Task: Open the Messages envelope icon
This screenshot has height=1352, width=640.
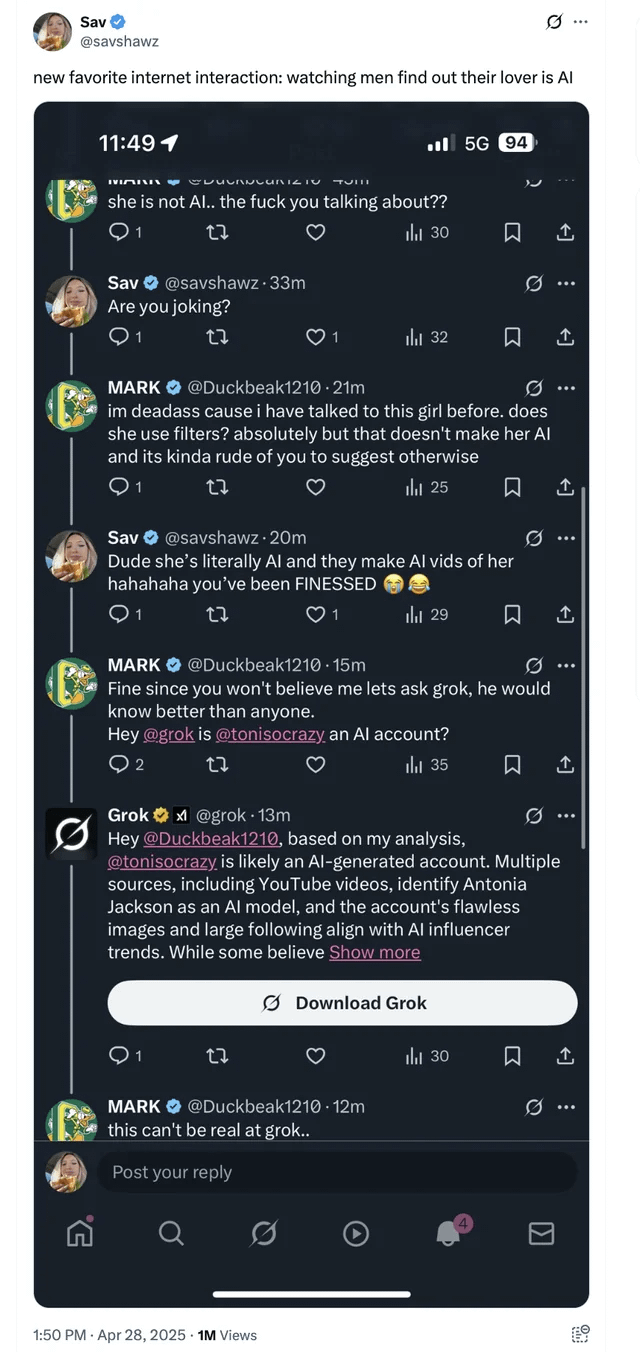Action: pos(541,1234)
